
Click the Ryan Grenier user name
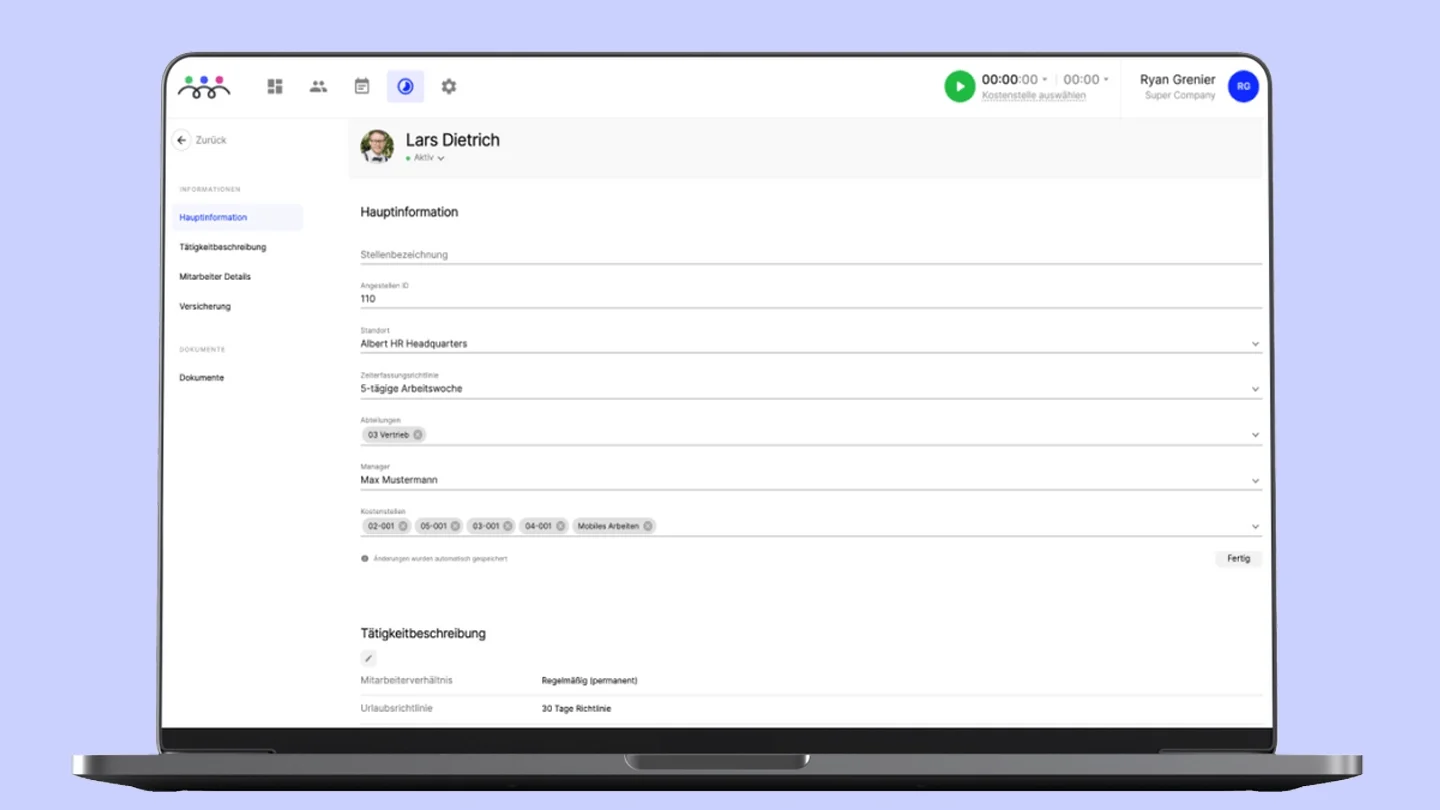tap(1177, 80)
